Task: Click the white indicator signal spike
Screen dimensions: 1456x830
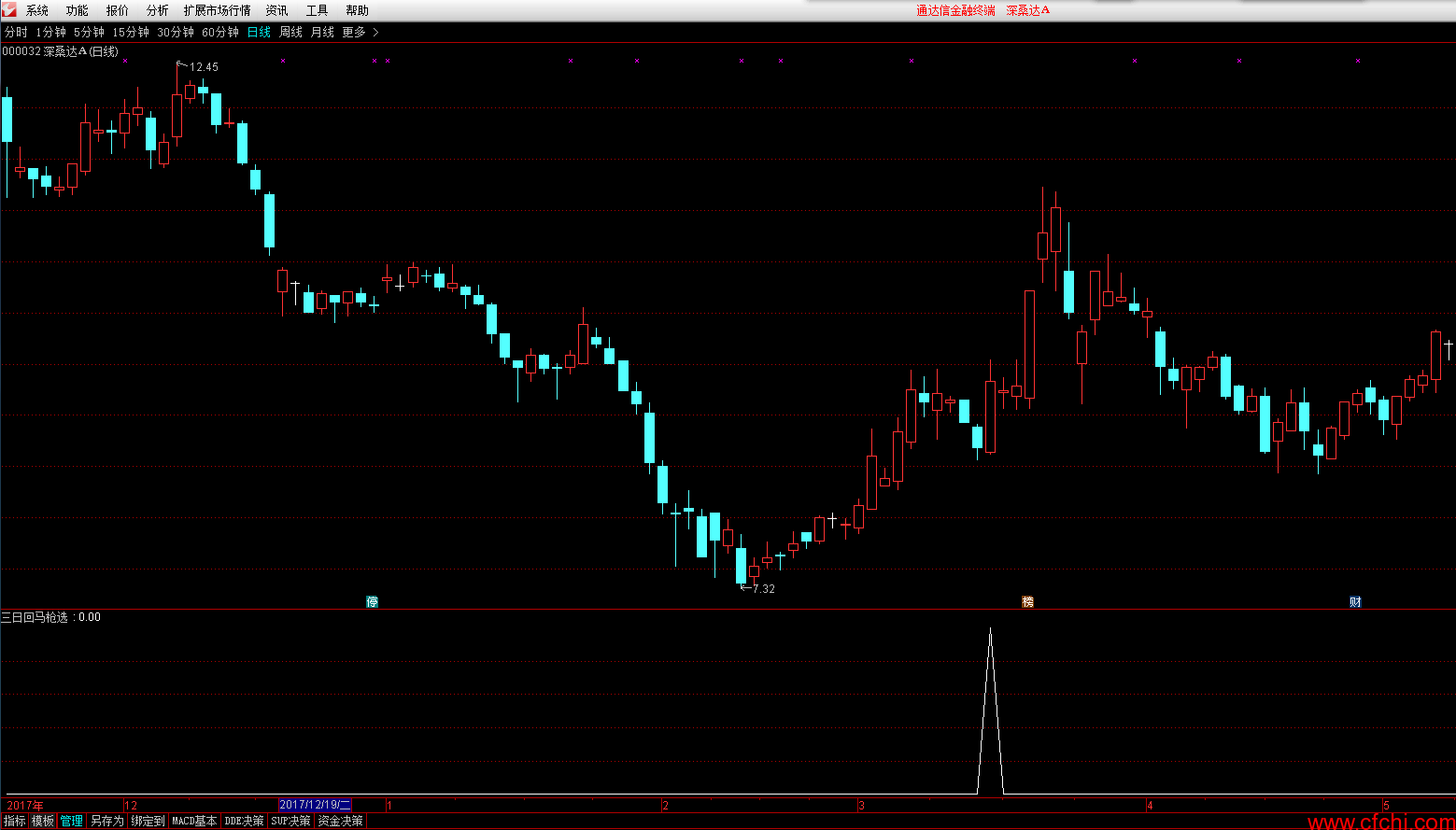Action: tap(990, 710)
